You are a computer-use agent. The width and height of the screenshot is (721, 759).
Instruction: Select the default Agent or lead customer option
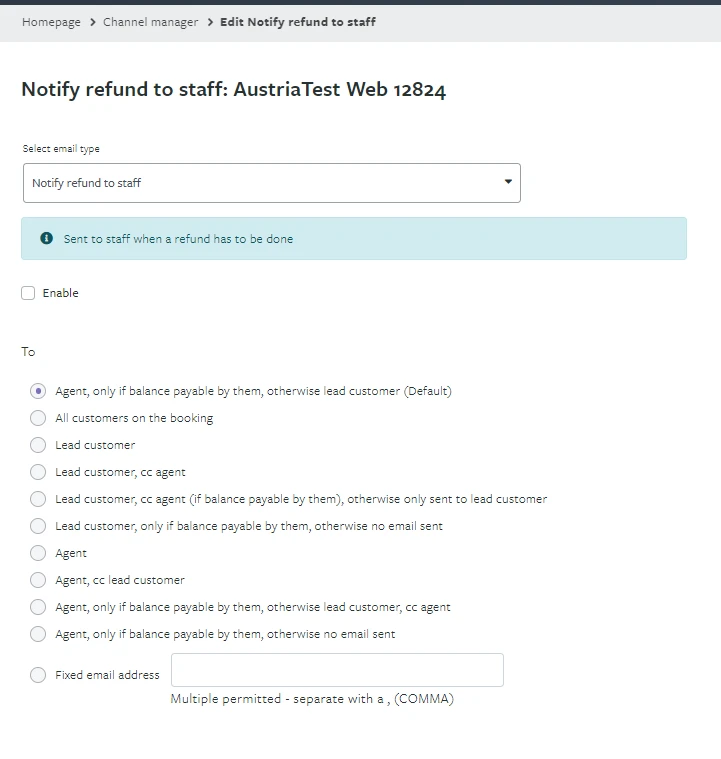click(38, 391)
